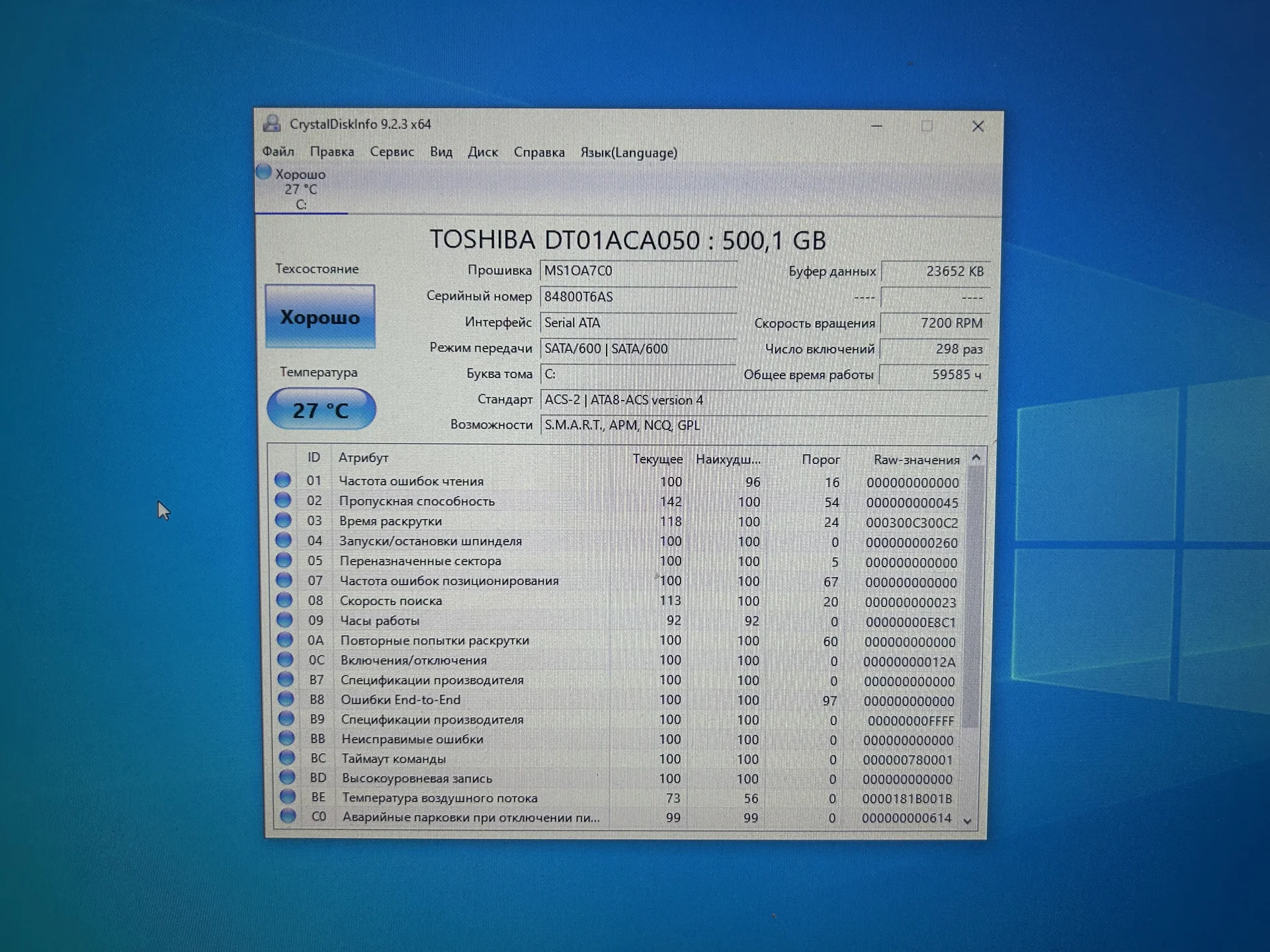The image size is (1270, 952).
Task: Click status orb for attribute B8 End-to-End
Action: coord(286,699)
